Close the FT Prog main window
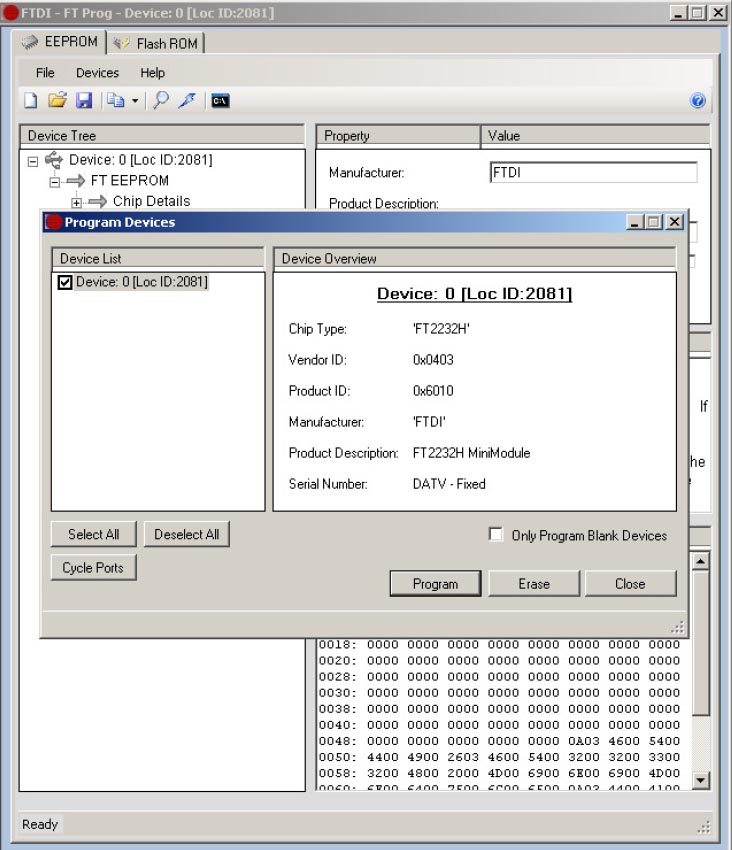Viewport: 732px width, 850px height. [718, 12]
